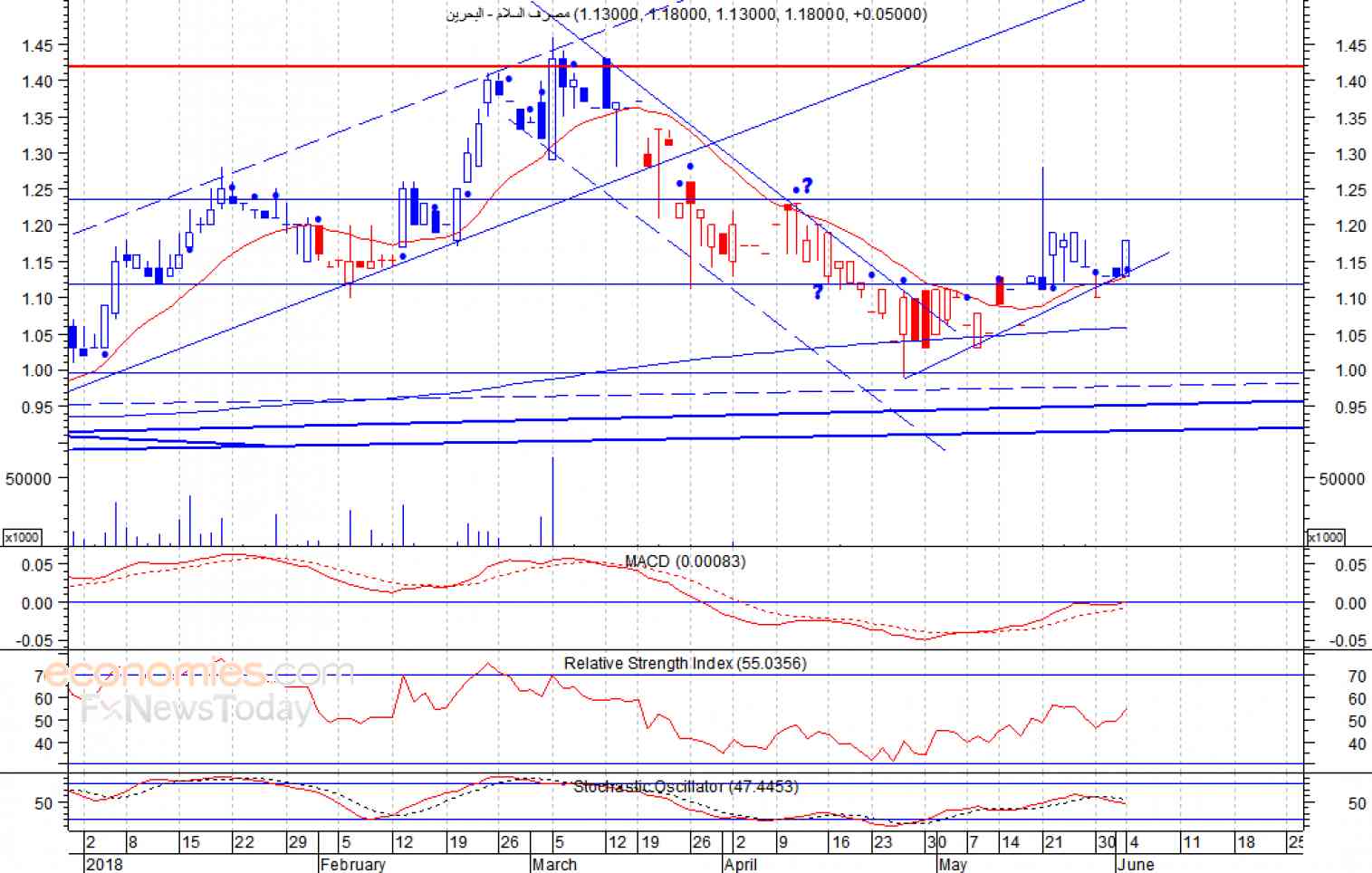Click the 1.45 price label on right axis

click(1350, 46)
